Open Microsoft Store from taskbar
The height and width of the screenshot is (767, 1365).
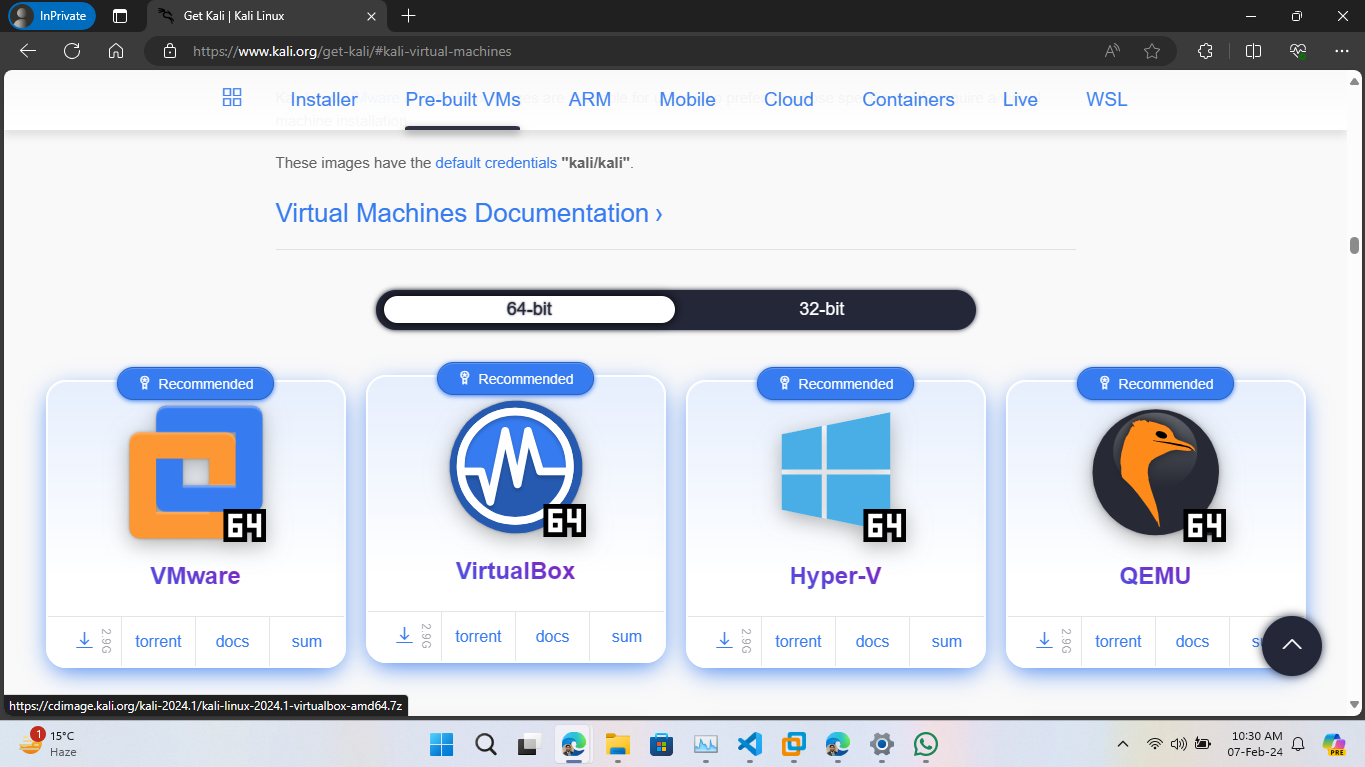(x=661, y=744)
